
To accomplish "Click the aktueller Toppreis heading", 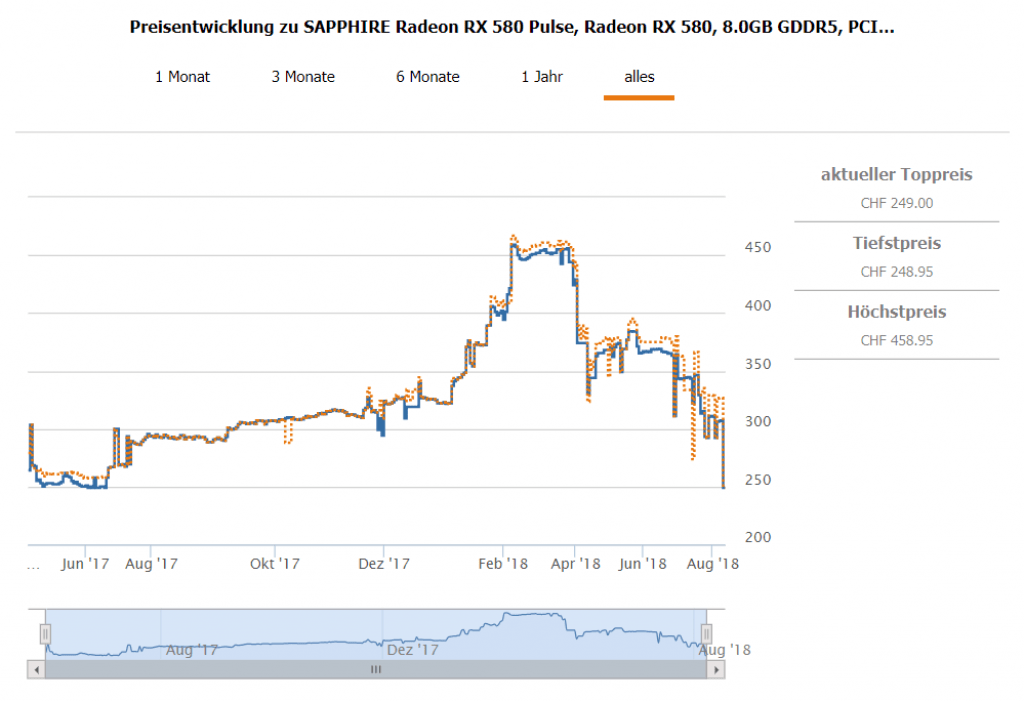I will 897,174.
